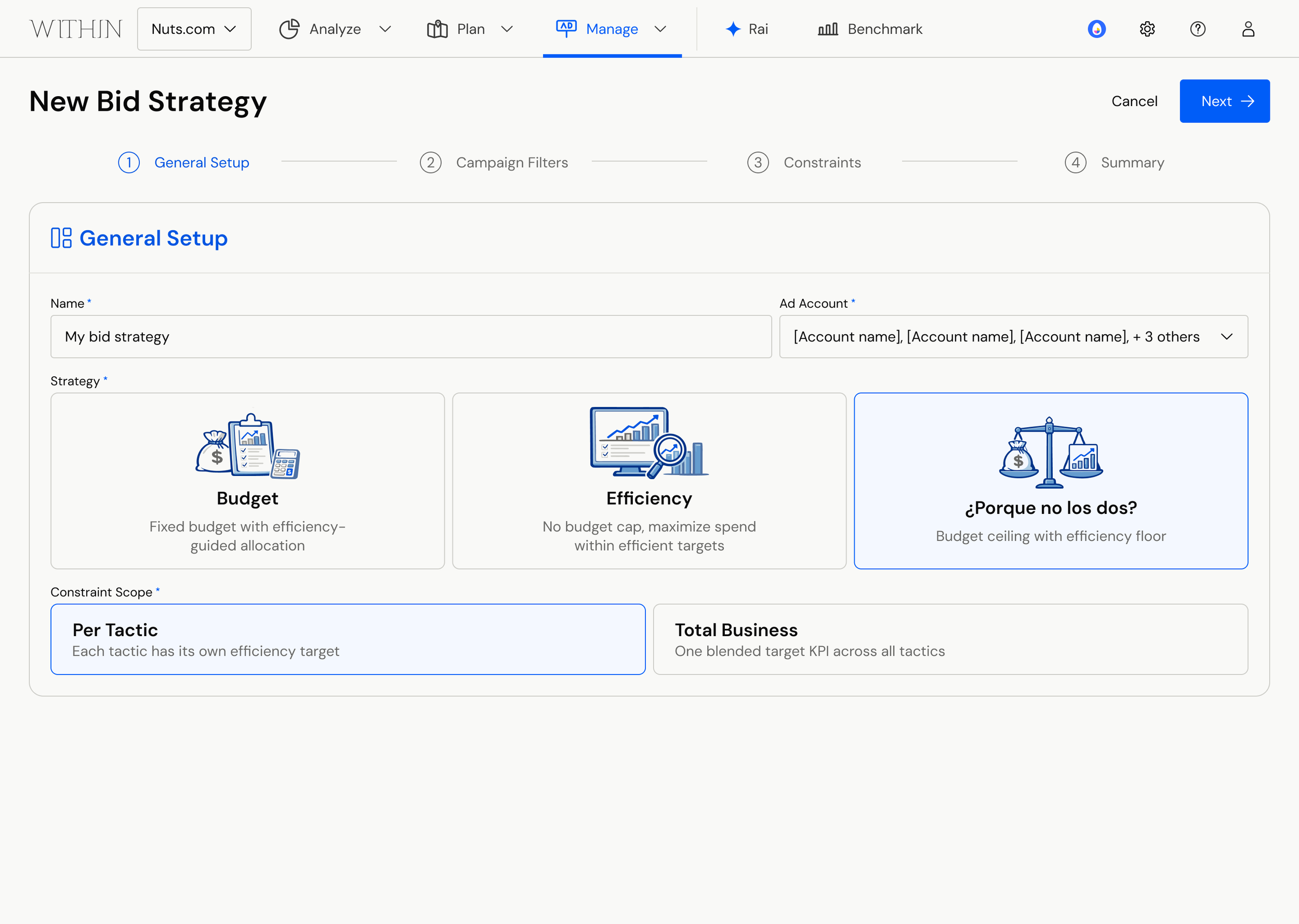The image size is (1299, 924).
Task: Select the ¿Porque no los dos? strategy
Action: point(1051,481)
